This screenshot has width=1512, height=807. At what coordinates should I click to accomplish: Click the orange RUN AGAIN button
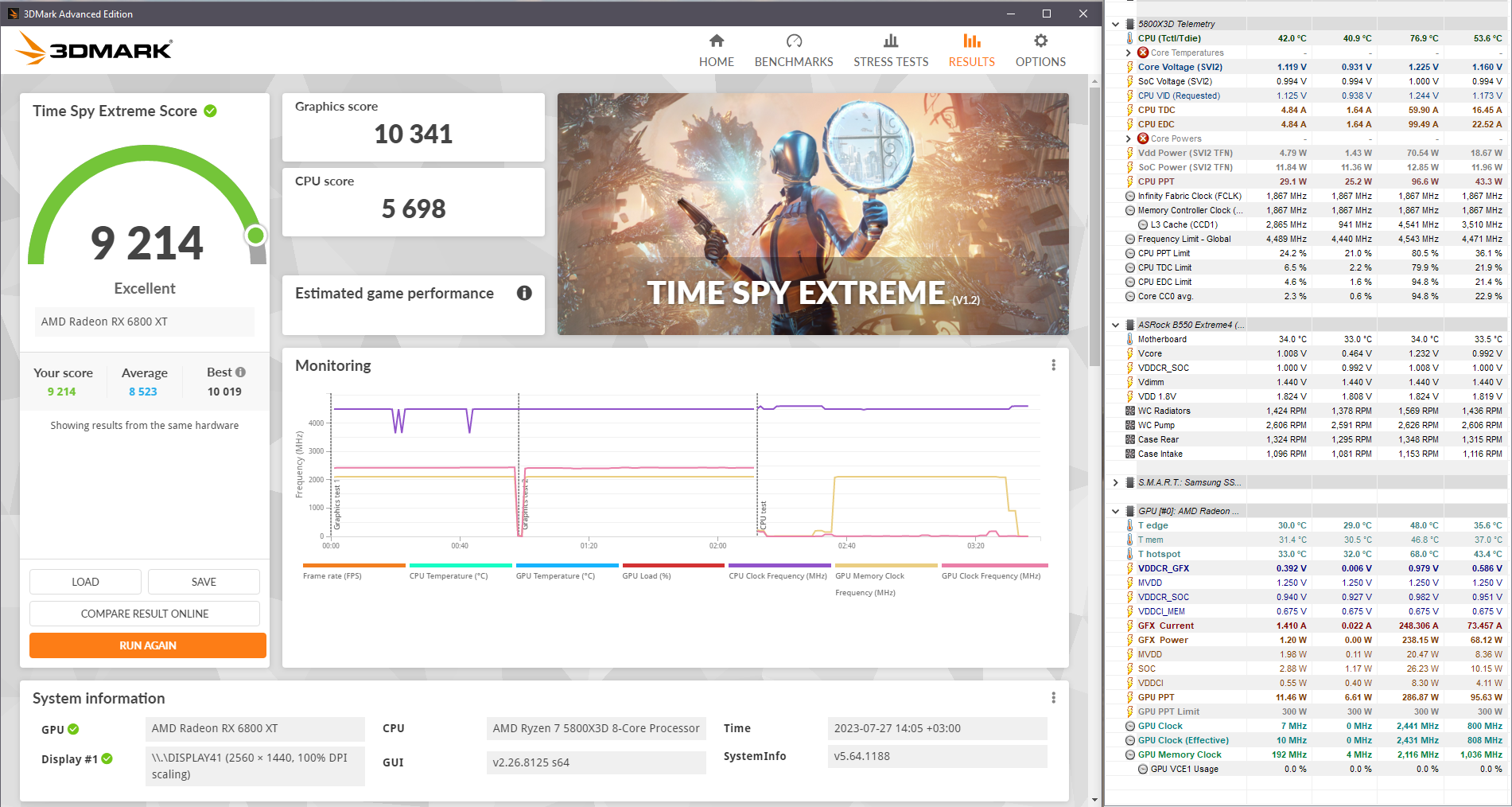pyautogui.click(x=148, y=645)
